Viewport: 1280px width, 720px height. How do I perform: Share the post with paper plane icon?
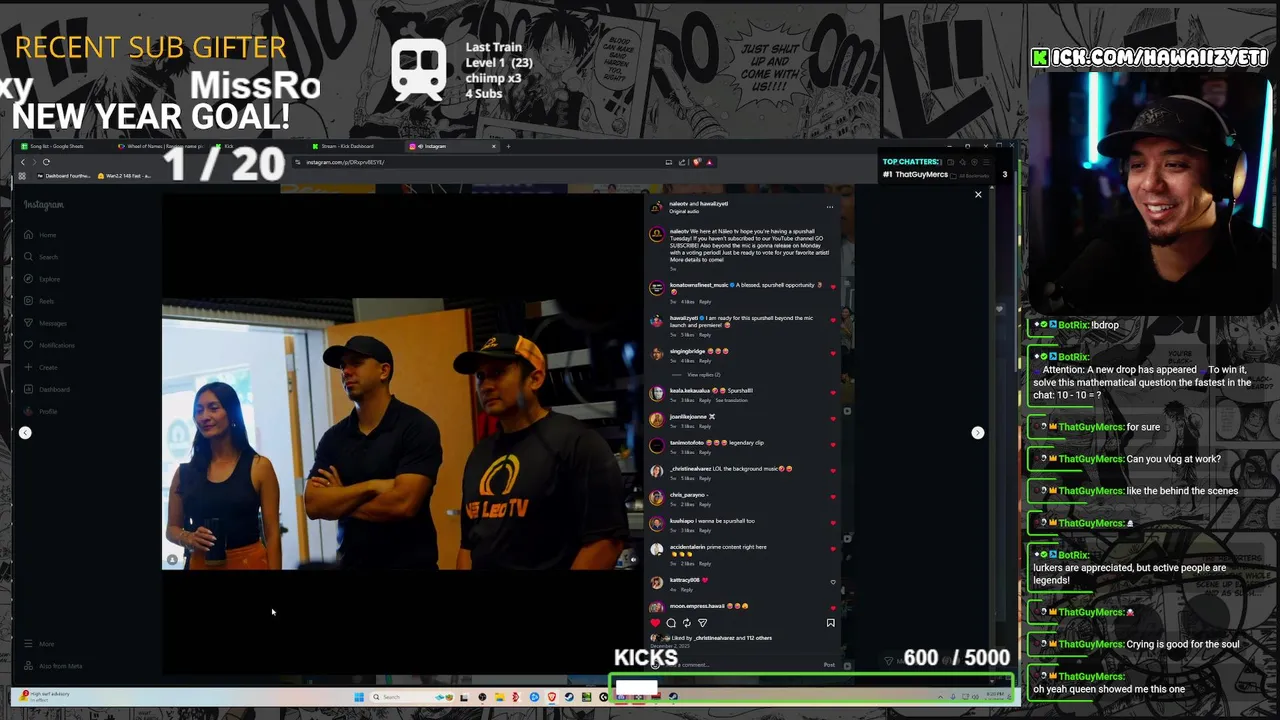click(x=702, y=623)
